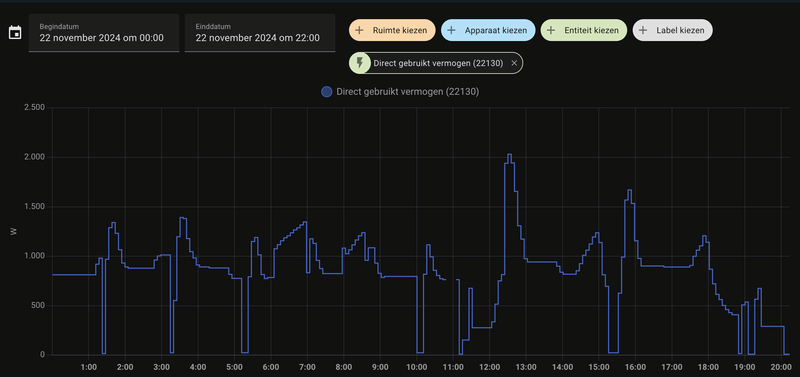800x377 pixels.
Task: Click the 1:00 time axis label
Action: [x=89, y=367]
